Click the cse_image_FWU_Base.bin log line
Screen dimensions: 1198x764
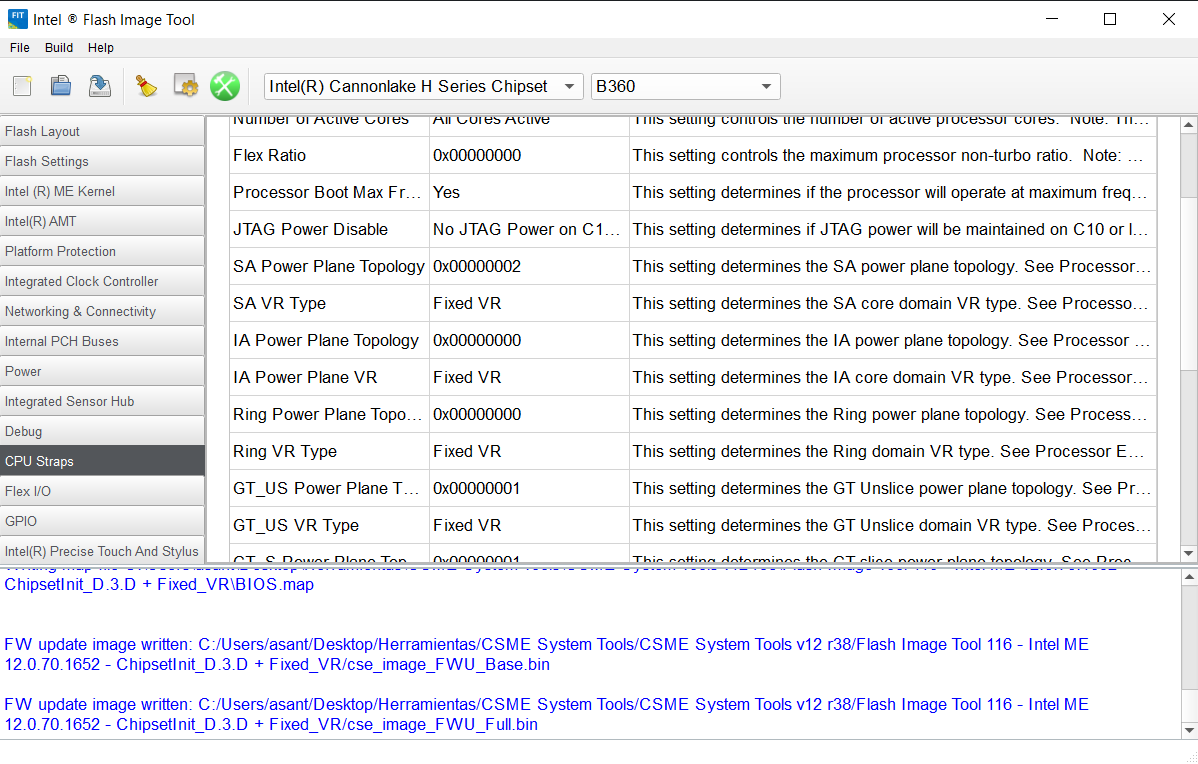click(546, 654)
